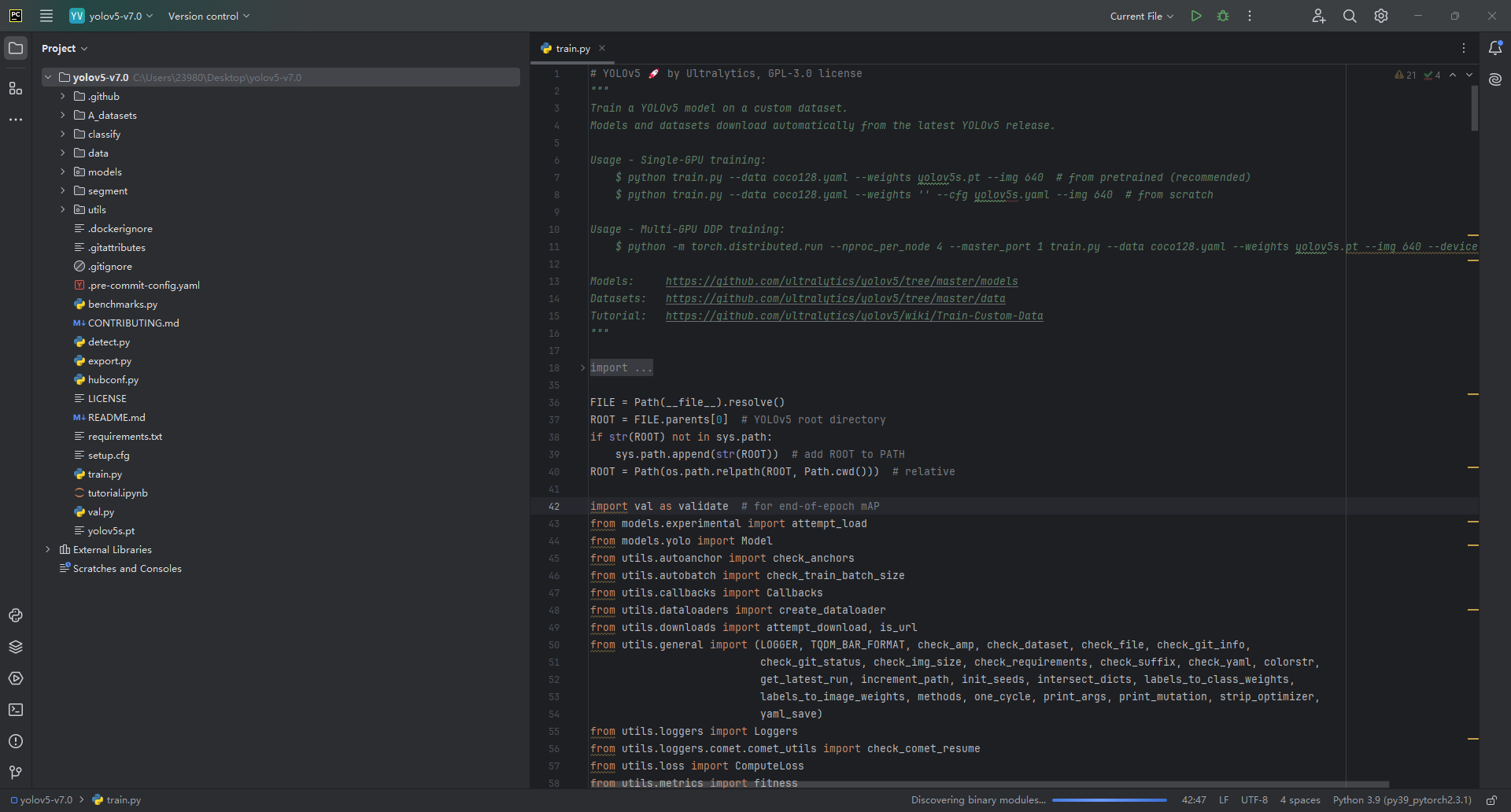Open tutorial.ipynb notebook
This screenshot has height=812, width=1511.
click(x=117, y=493)
